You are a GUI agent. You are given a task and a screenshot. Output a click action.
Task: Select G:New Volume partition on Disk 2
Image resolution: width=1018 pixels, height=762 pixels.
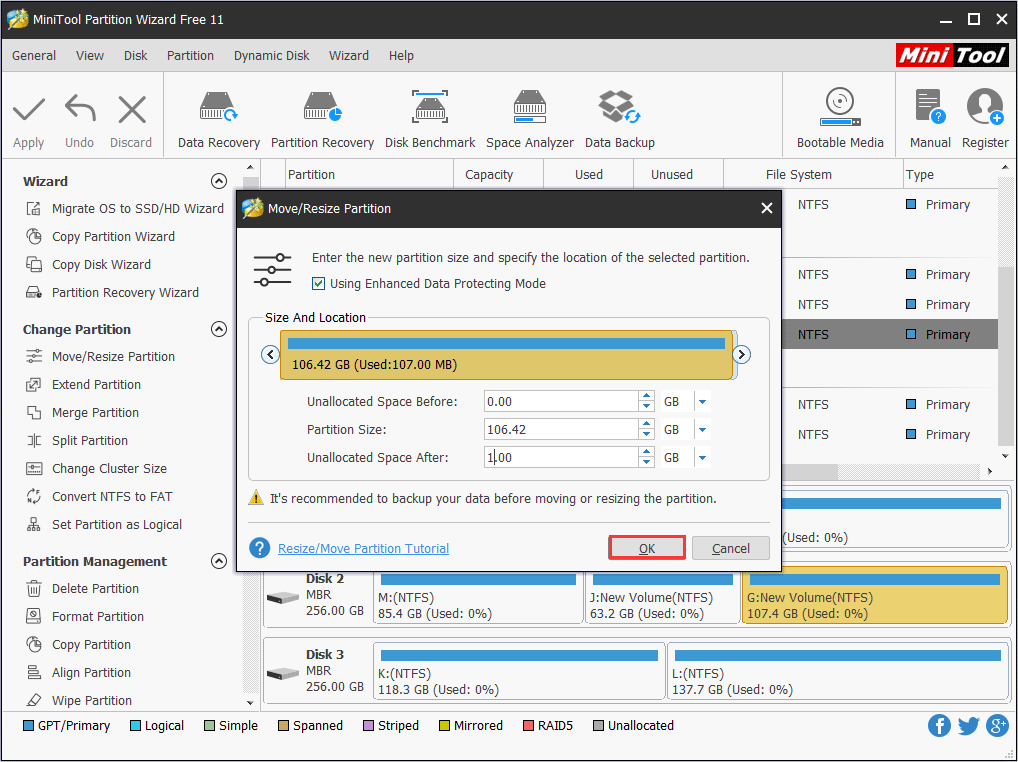tap(874, 596)
